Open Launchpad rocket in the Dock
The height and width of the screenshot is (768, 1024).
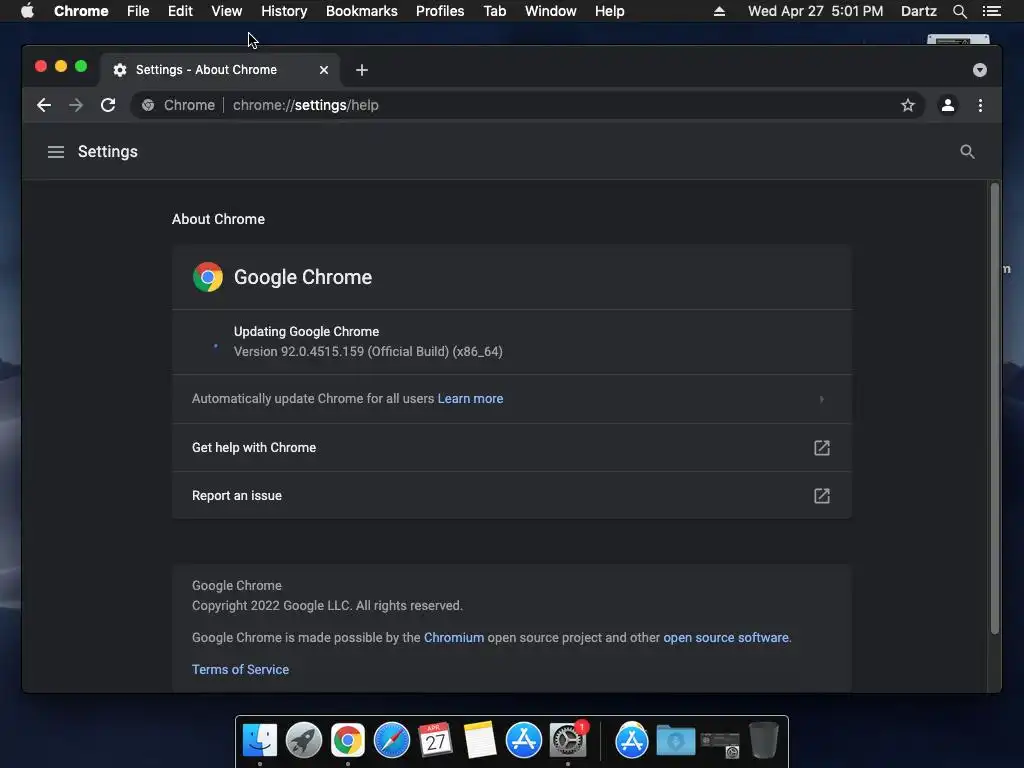[x=304, y=741]
